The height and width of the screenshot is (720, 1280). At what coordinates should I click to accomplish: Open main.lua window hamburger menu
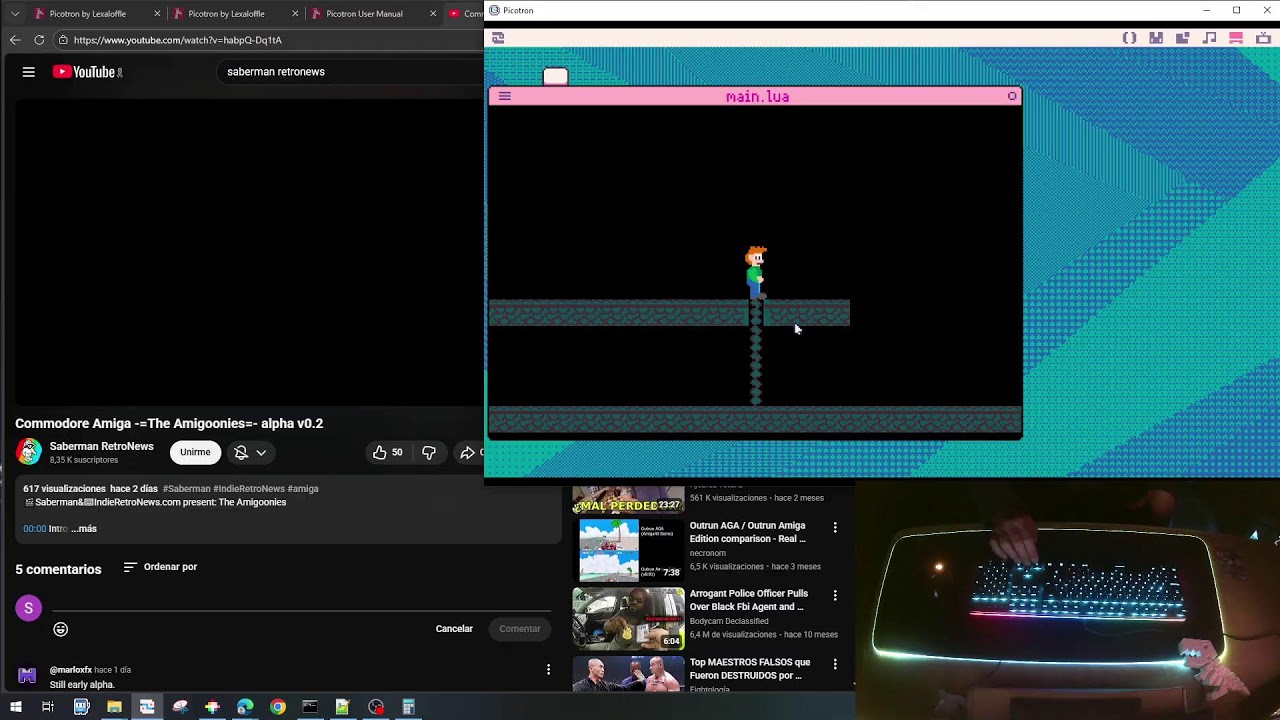tap(504, 97)
